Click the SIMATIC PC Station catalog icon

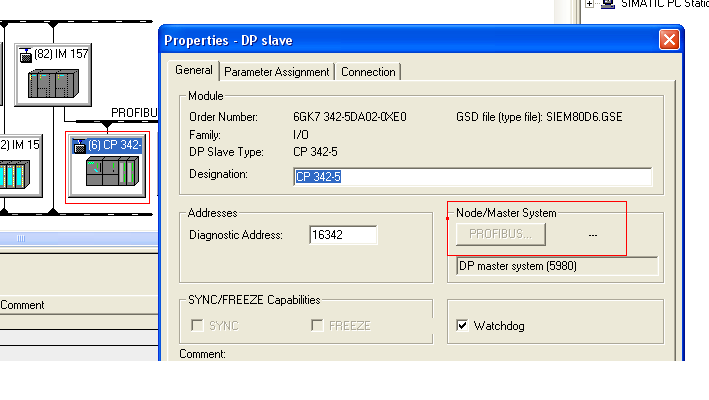tap(608, 4)
